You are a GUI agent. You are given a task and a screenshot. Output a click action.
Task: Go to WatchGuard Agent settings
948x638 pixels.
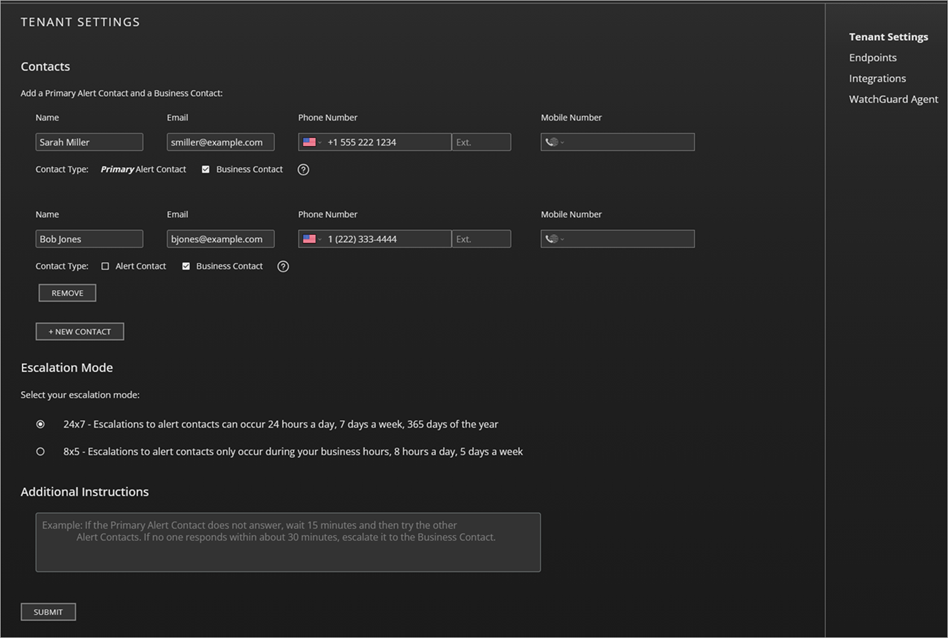pos(893,99)
